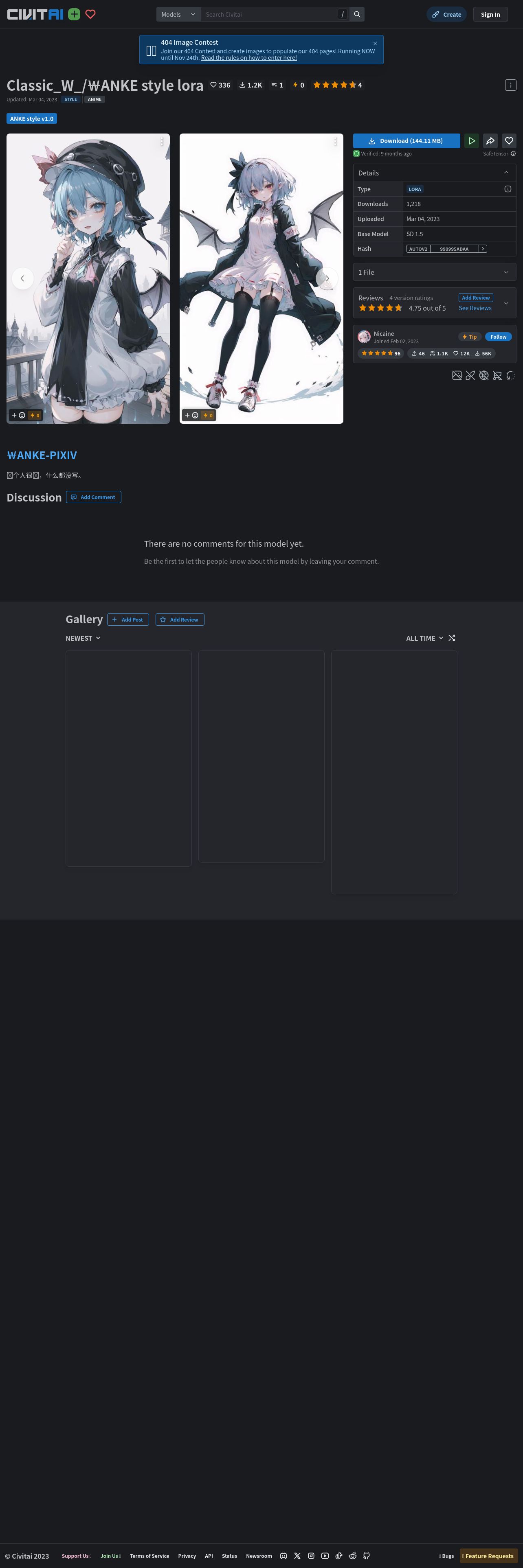The image size is (523, 1568).
Task: Open the GitHub footer icon
Action: pos(367,1555)
